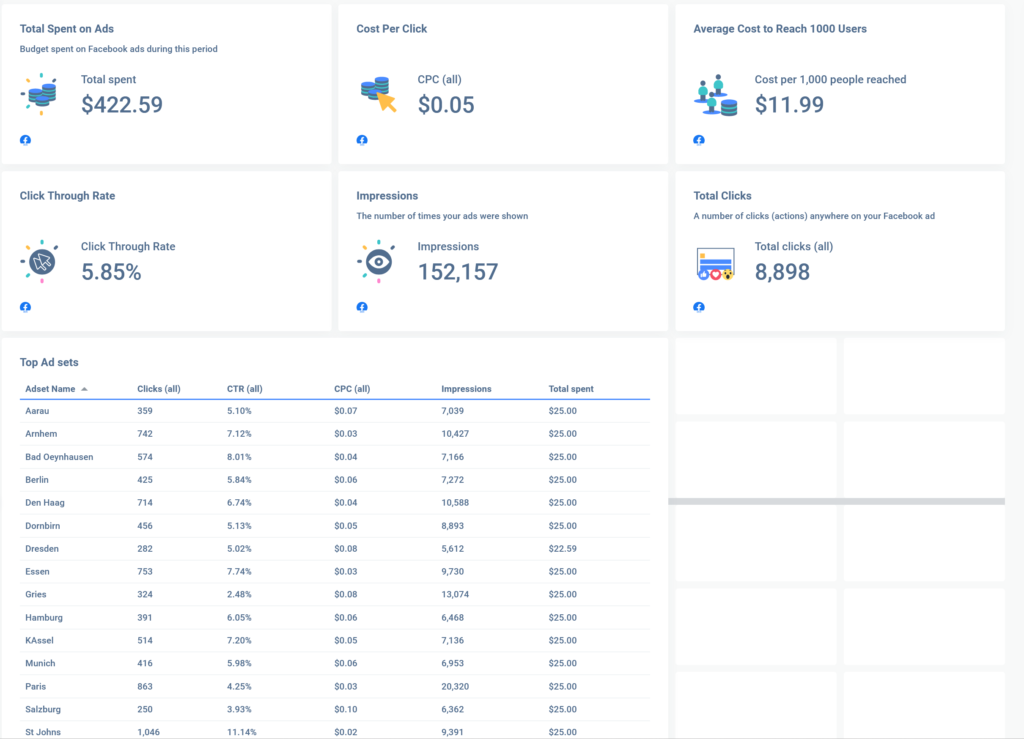This screenshot has width=1024, height=739.
Task: Click Facebook logo in Total Clicks card
Action: coord(699,307)
